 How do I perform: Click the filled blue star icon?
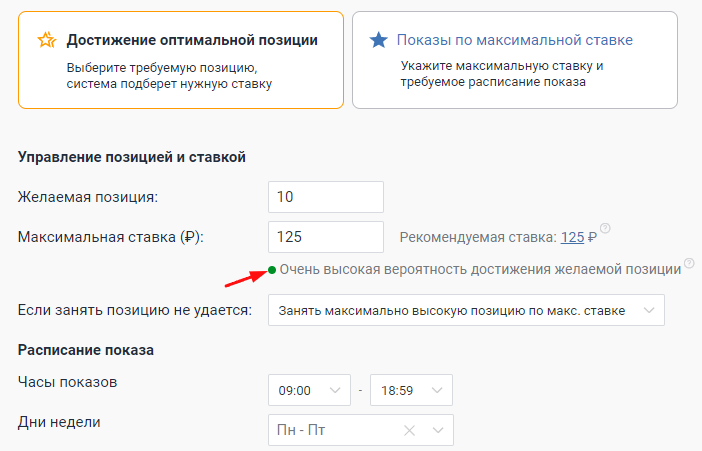[378, 40]
